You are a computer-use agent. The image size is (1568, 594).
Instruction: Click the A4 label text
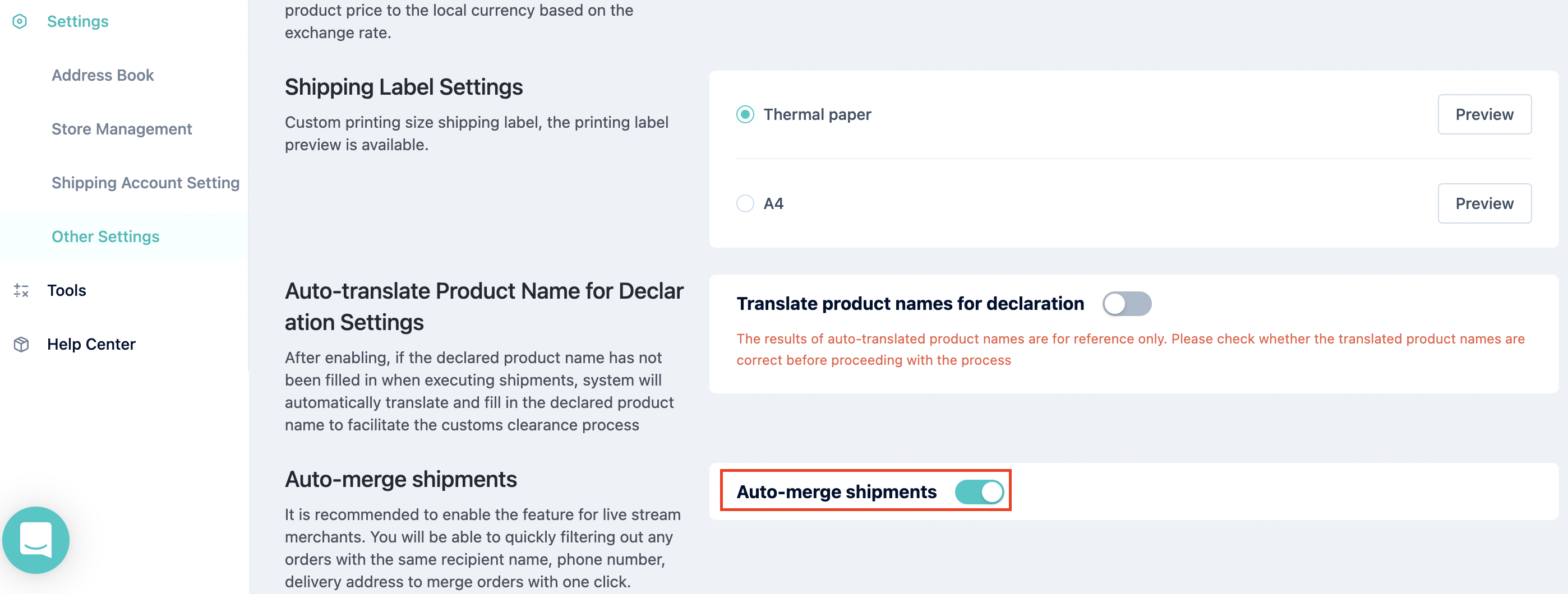(x=773, y=203)
